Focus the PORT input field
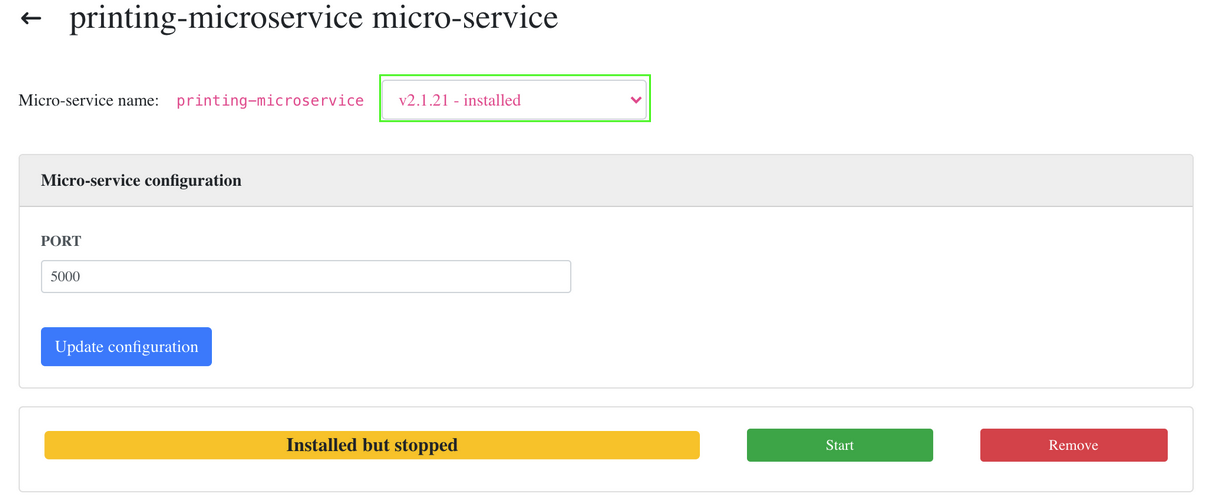Viewport: 1214px width, 503px height. [306, 277]
